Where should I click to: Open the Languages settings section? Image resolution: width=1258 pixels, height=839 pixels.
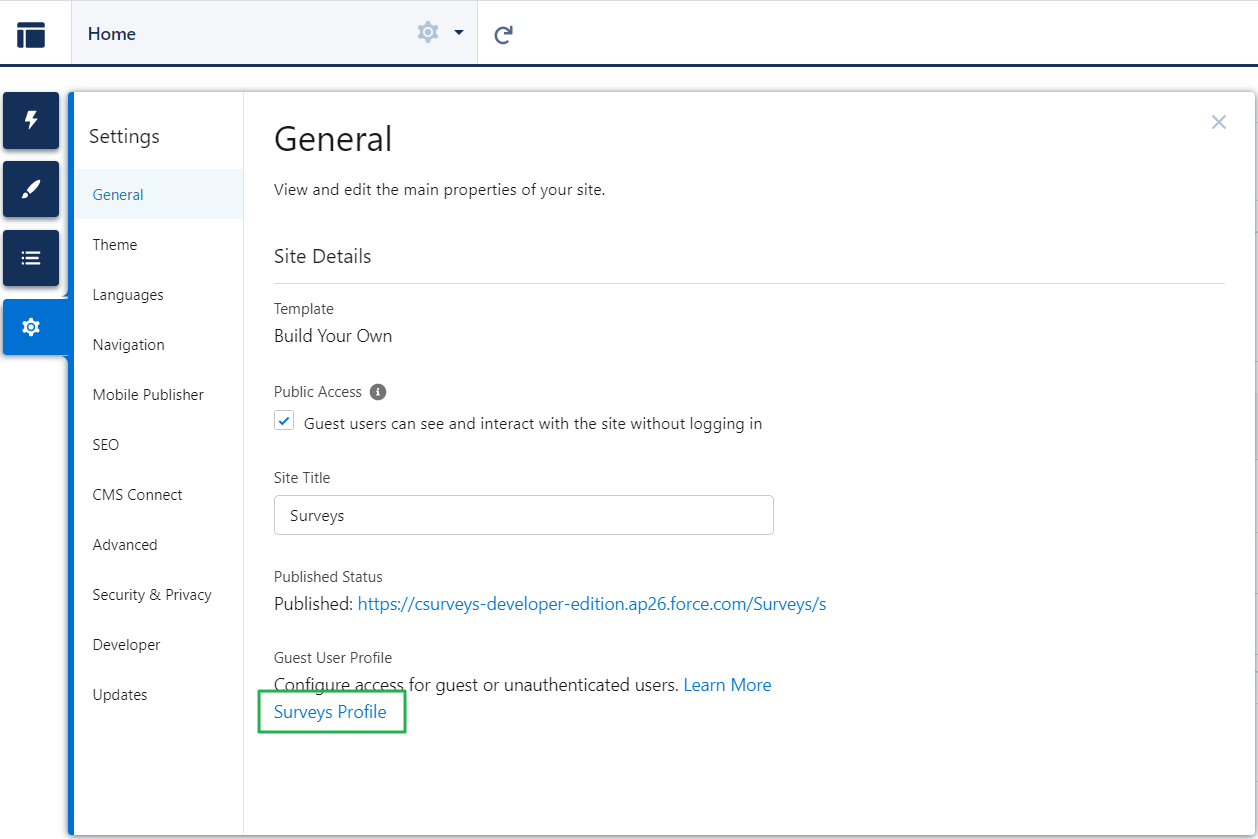click(x=128, y=294)
